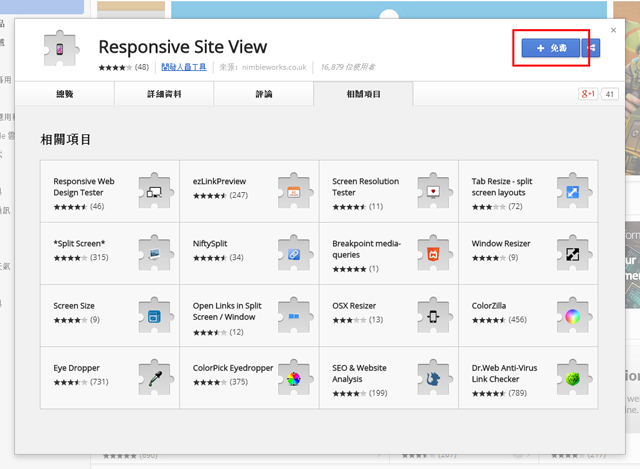
Task: Click the *Split Screen* rating (315)
Action: coord(81,258)
